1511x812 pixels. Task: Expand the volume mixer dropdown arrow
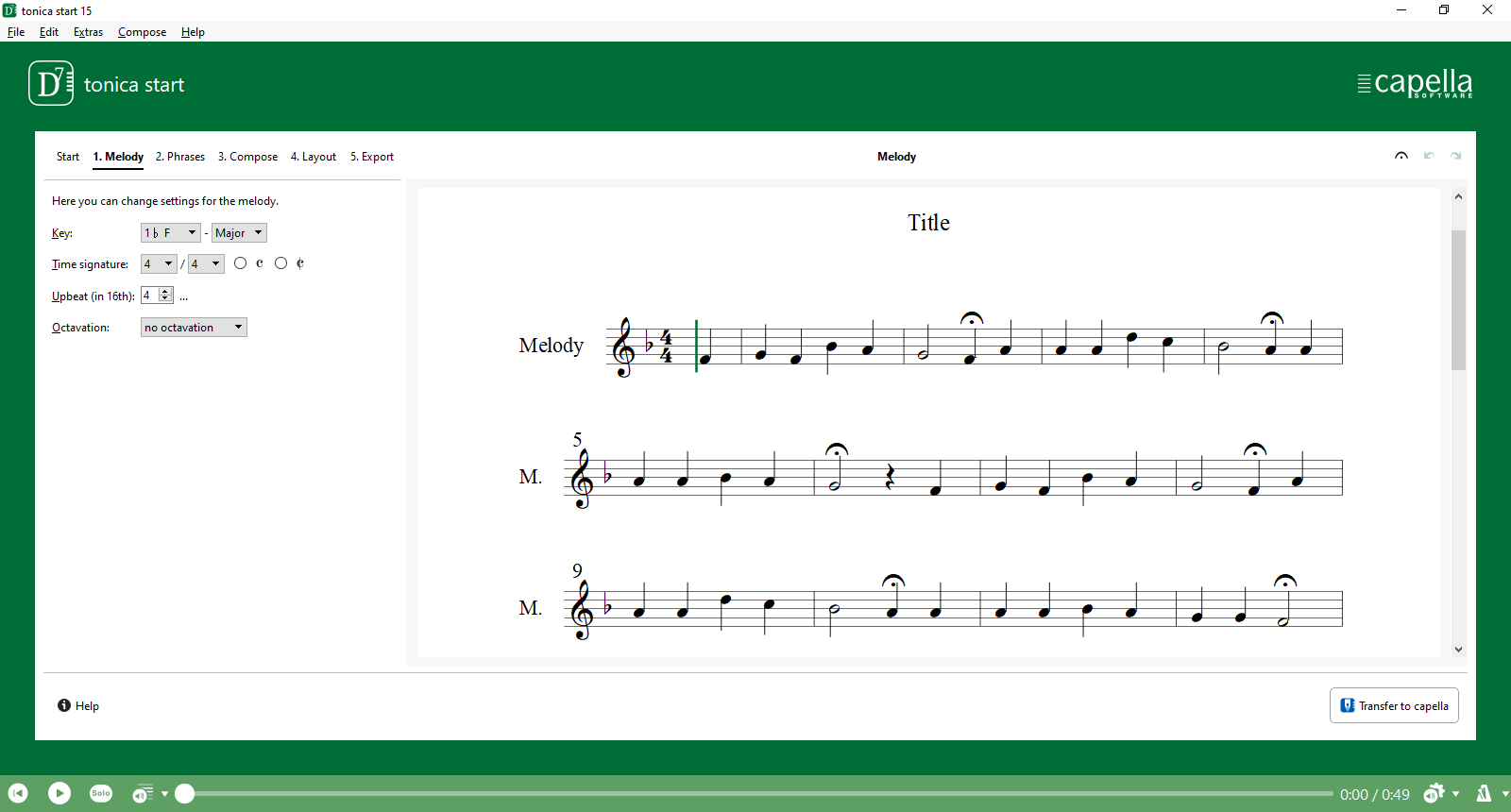164,794
